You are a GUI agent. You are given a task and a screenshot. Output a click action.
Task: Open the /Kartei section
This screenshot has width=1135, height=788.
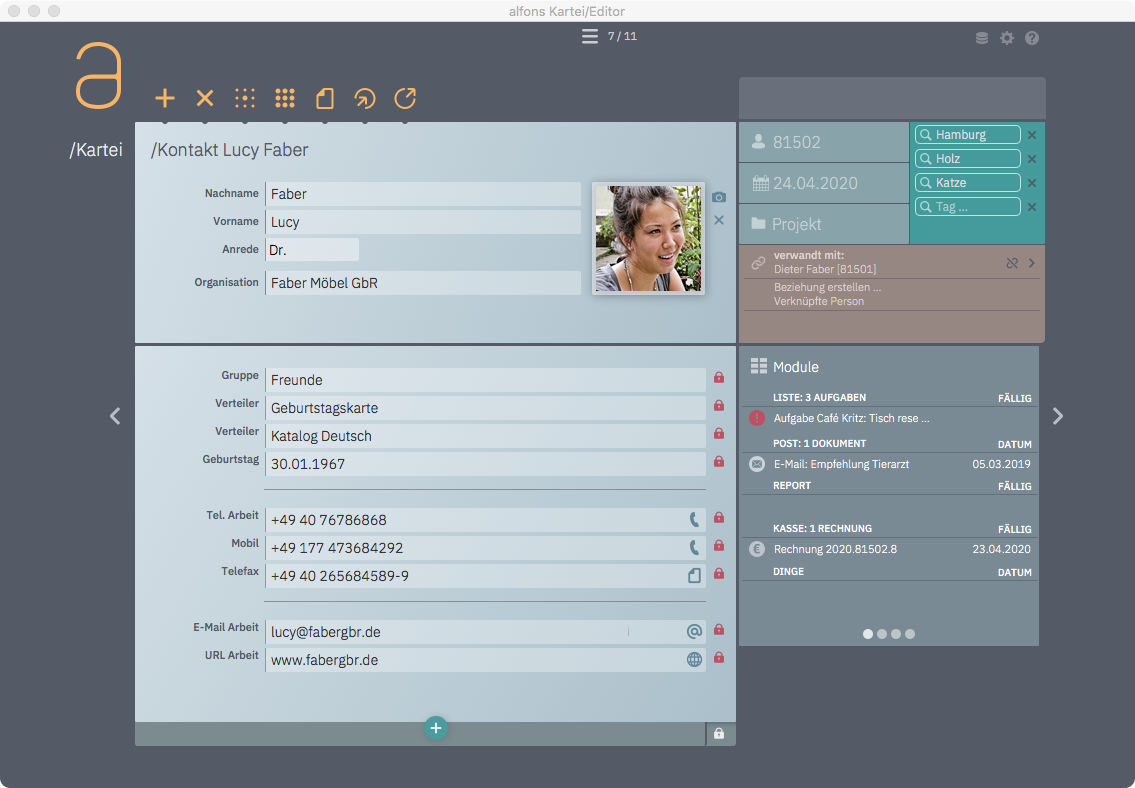[x=96, y=150]
